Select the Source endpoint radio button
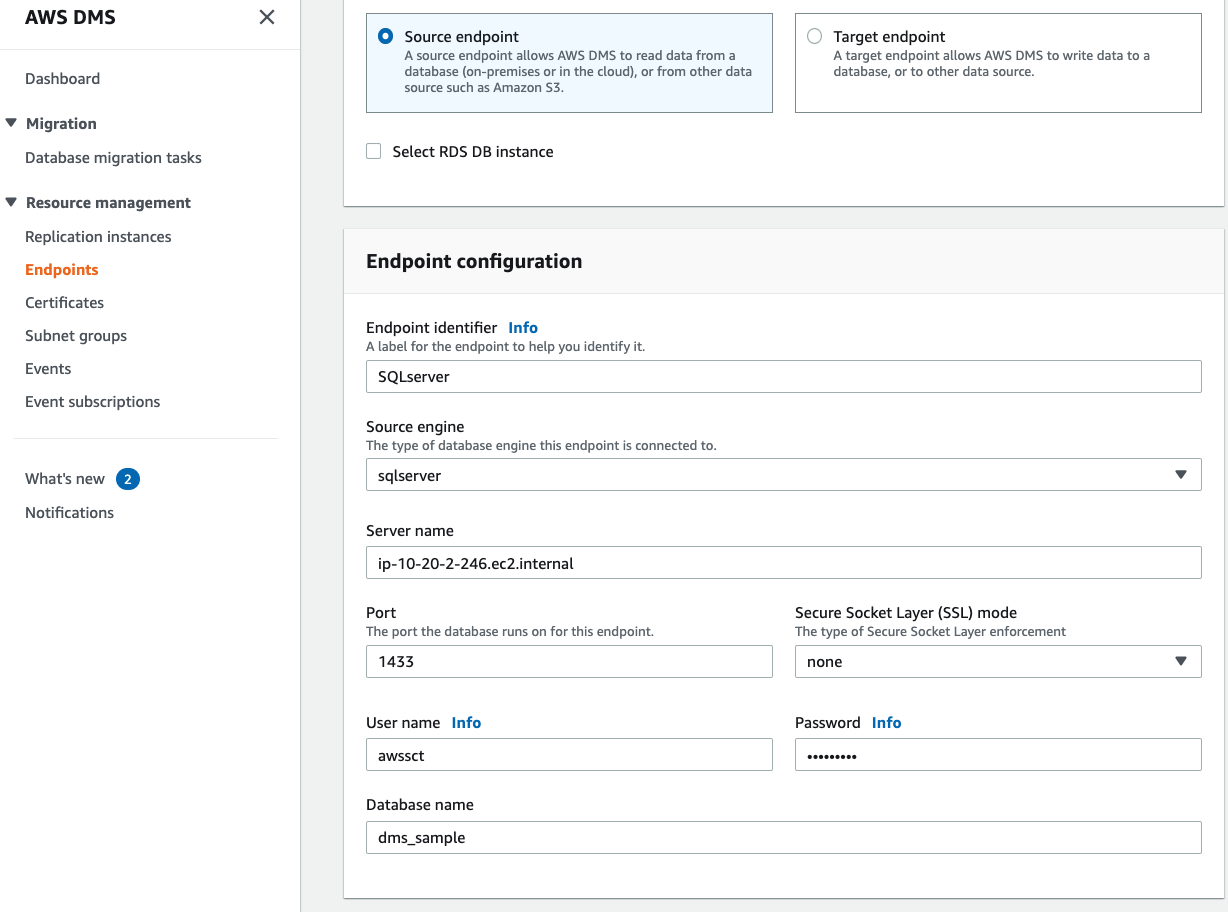Image resolution: width=1228 pixels, height=912 pixels. tap(386, 36)
